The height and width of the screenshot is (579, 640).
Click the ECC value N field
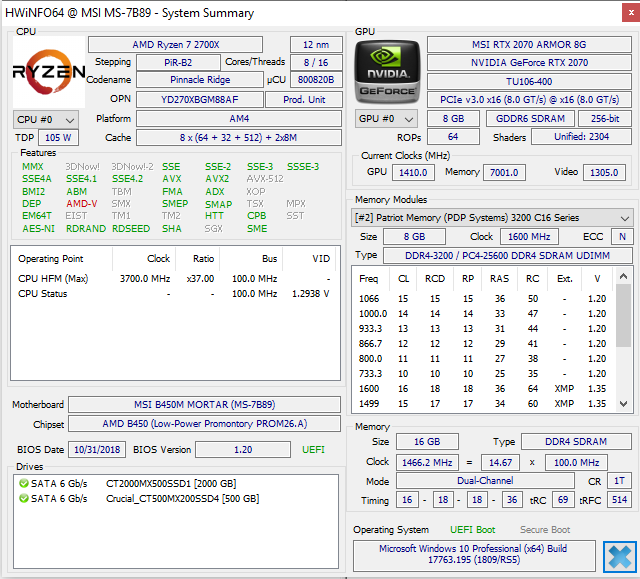(622, 236)
